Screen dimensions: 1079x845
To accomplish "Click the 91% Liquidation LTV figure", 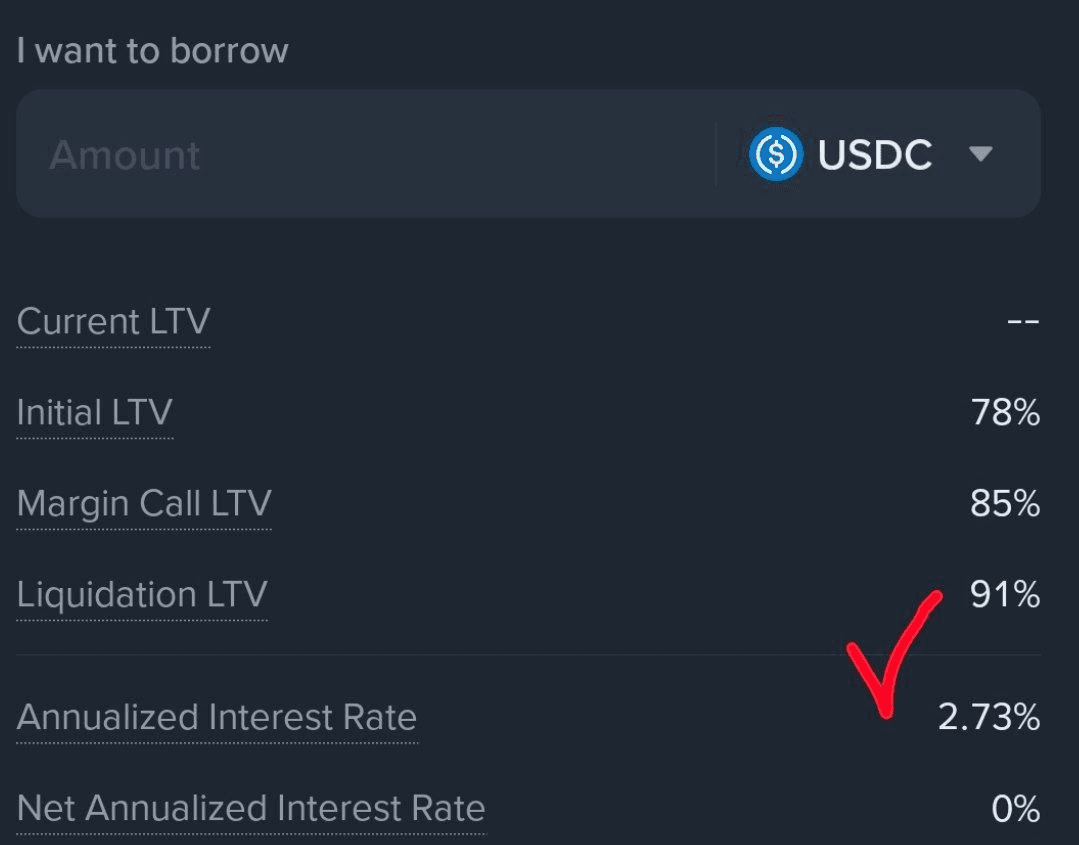I will 1004,595.
